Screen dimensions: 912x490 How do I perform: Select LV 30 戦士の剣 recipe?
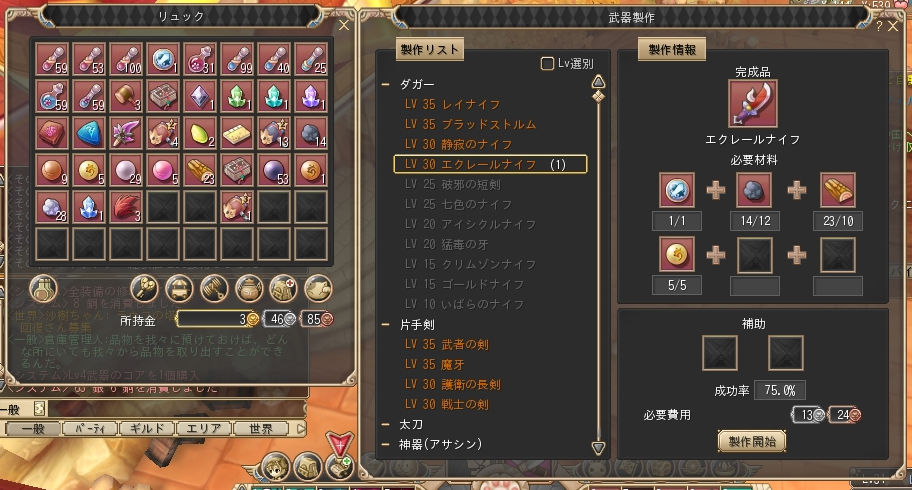[447, 404]
